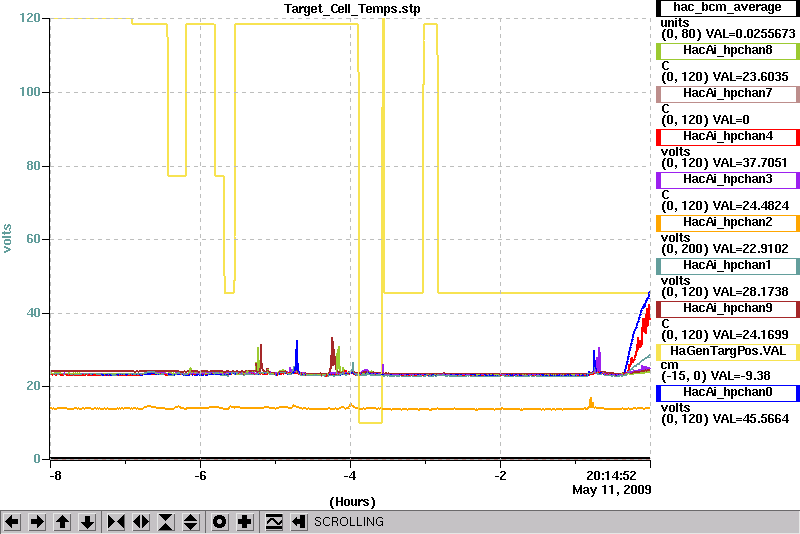The image size is (800, 534).
Task: Click the 'volts' y-axis label
Action: [x=7, y=238]
